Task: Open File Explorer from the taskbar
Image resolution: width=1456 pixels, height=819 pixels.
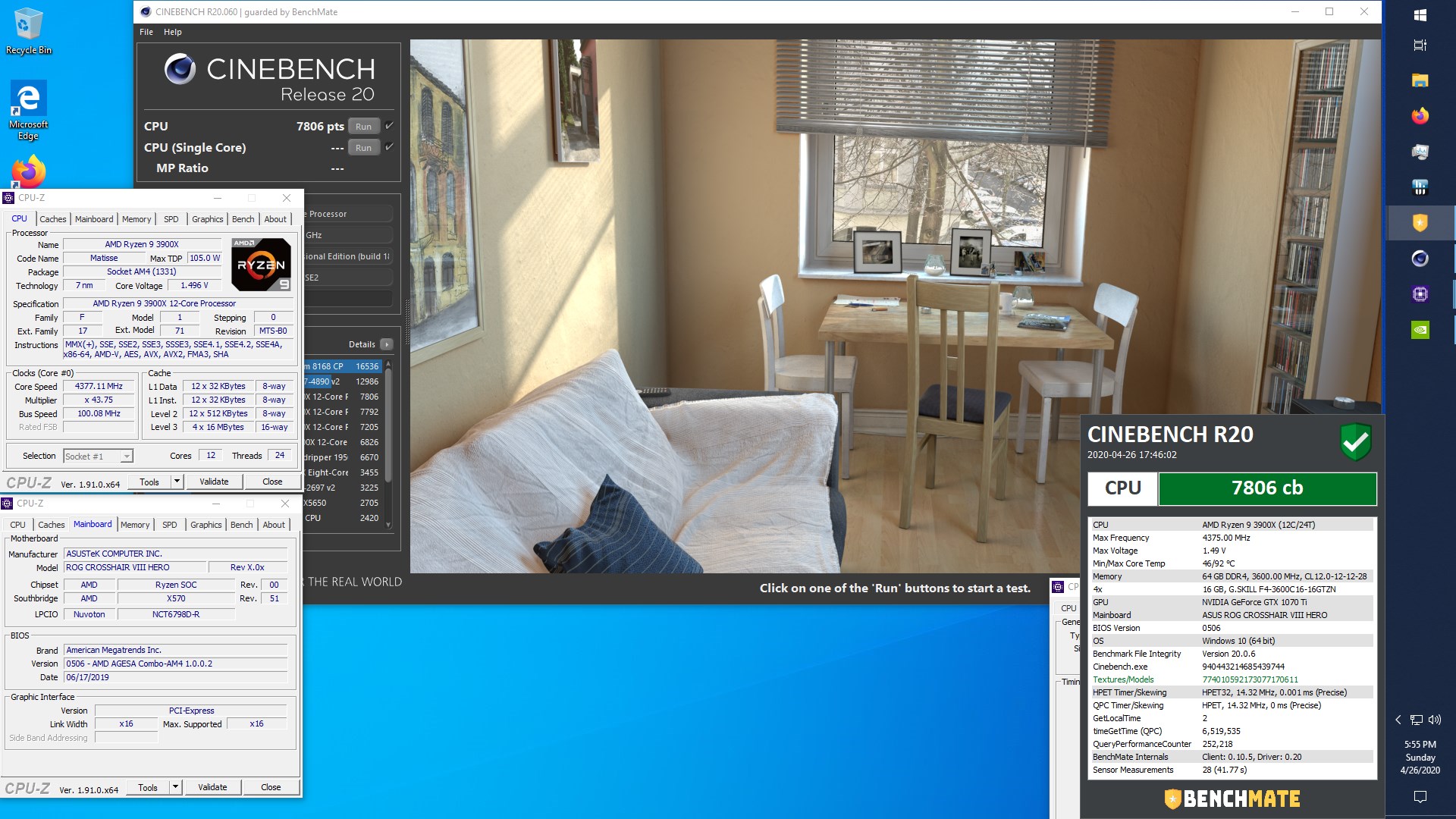Action: [1420, 80]
